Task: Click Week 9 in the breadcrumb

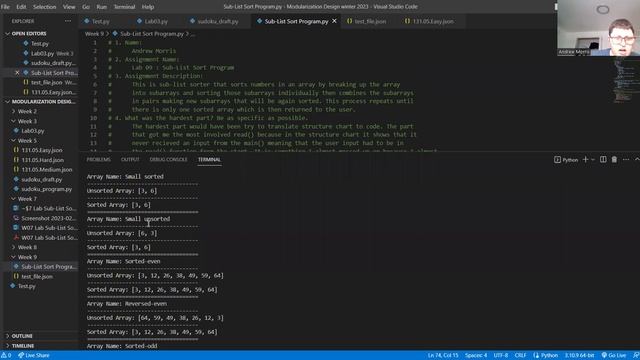Action: coord(94,34)
